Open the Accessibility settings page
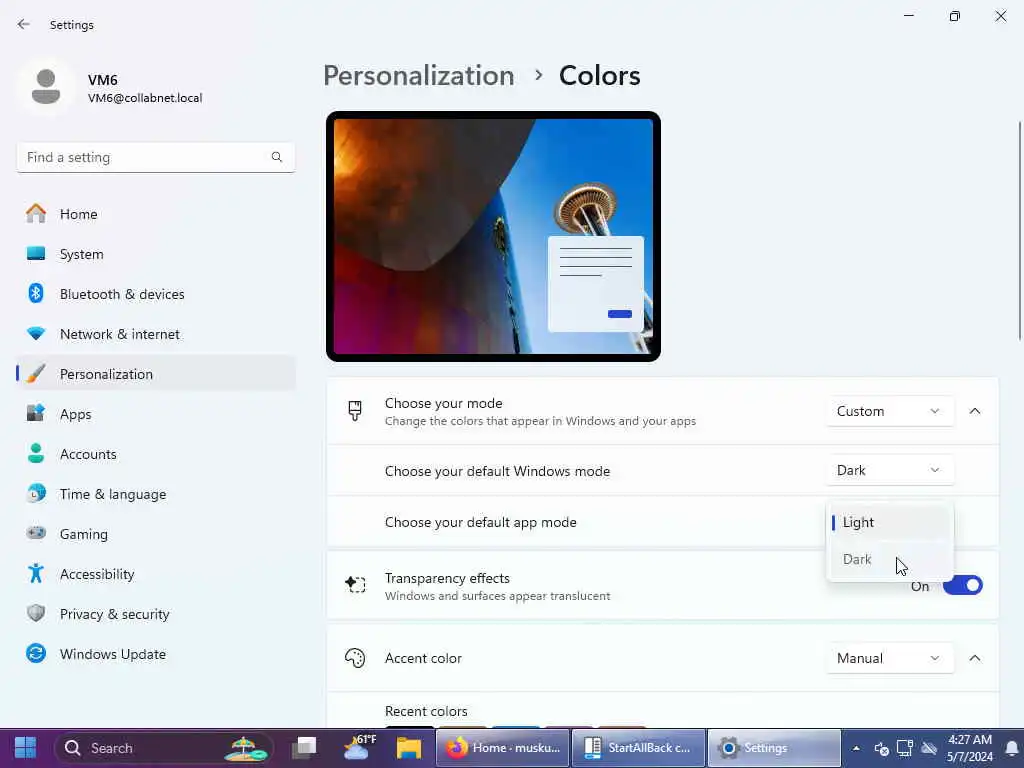This screenshot has height=768, width=1024. [x=156, y=574]
